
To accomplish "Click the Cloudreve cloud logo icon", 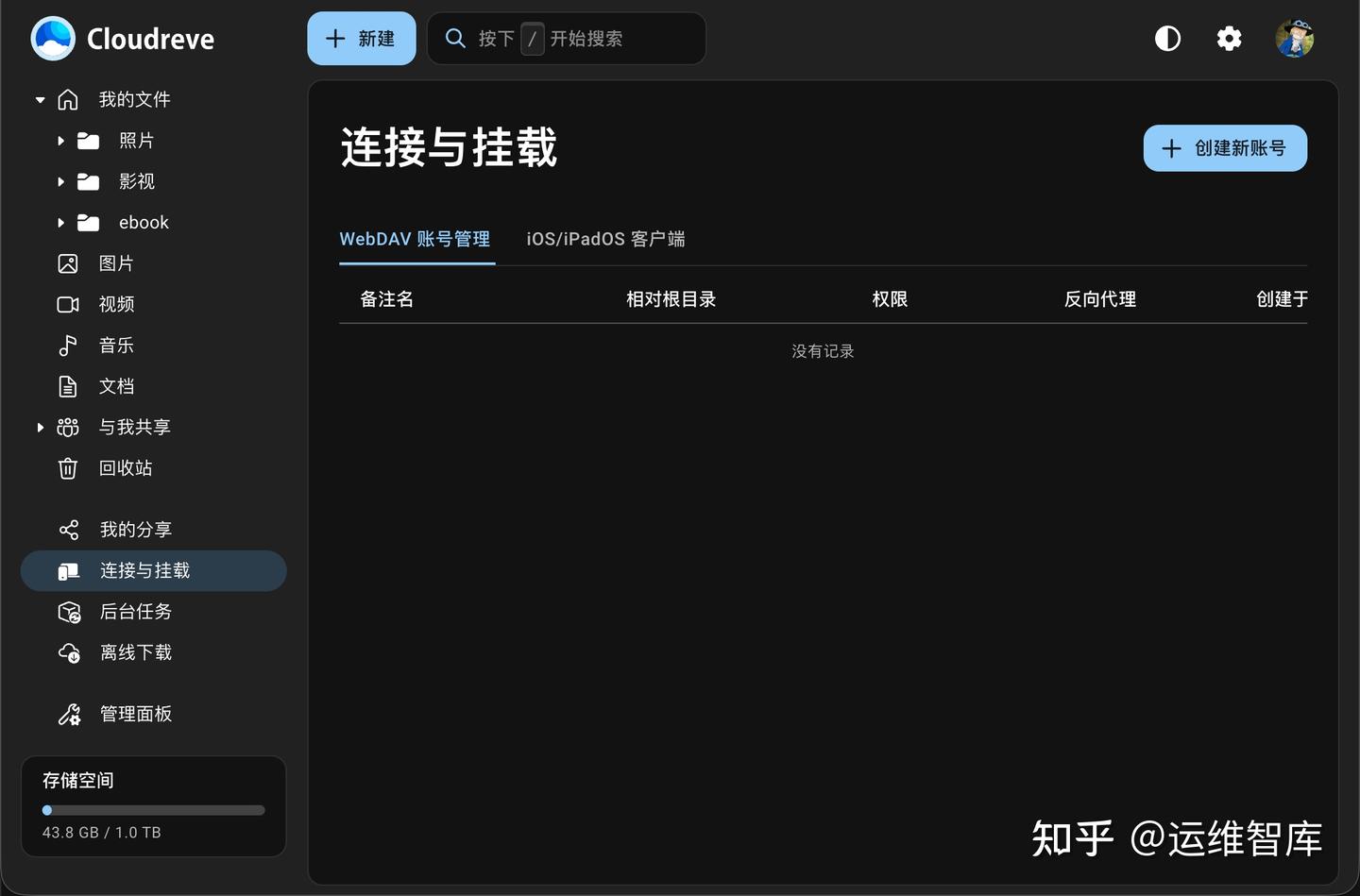I will click(53, 39).
